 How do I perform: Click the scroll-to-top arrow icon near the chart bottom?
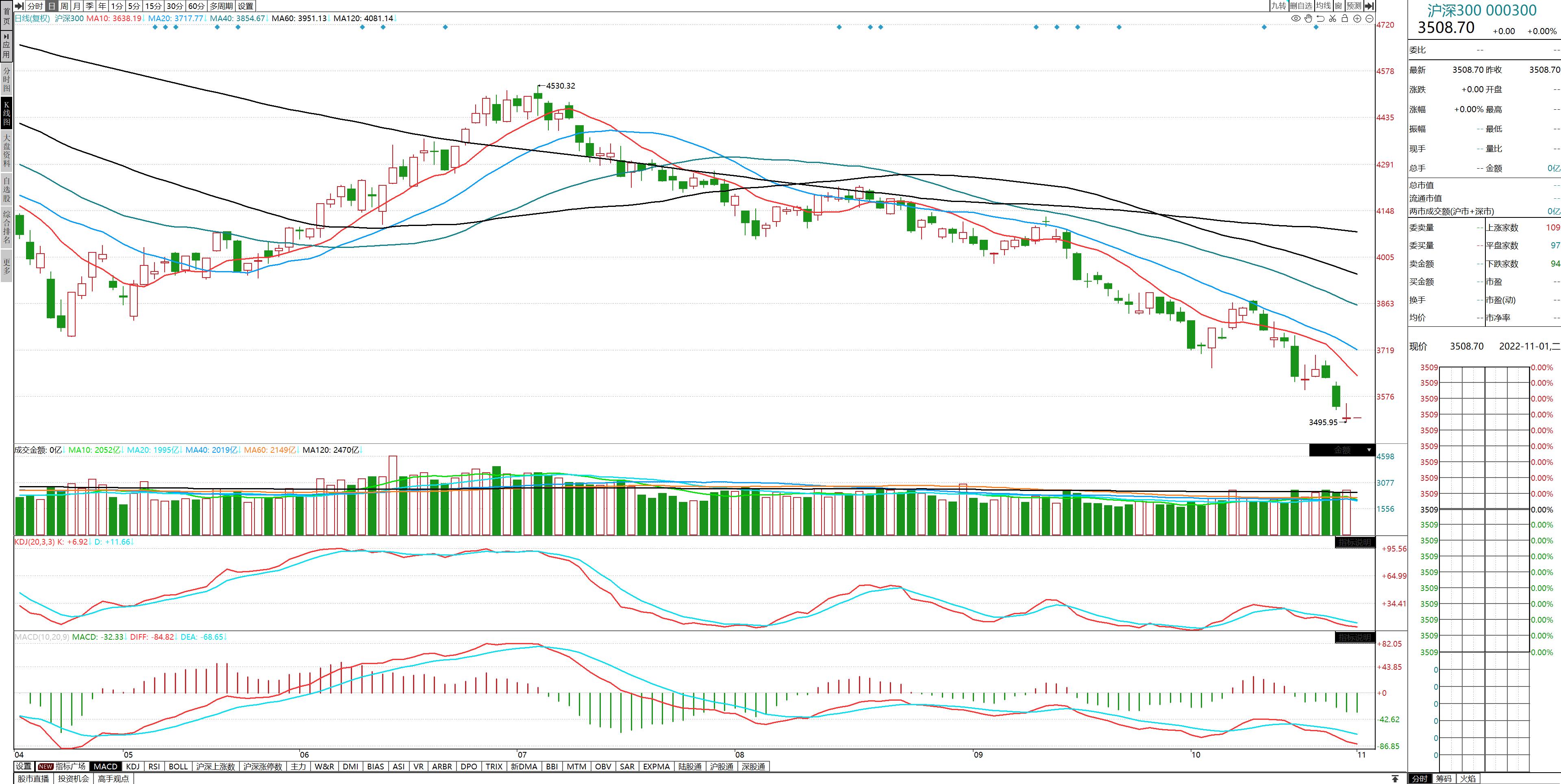click(x=1395, y=779)
